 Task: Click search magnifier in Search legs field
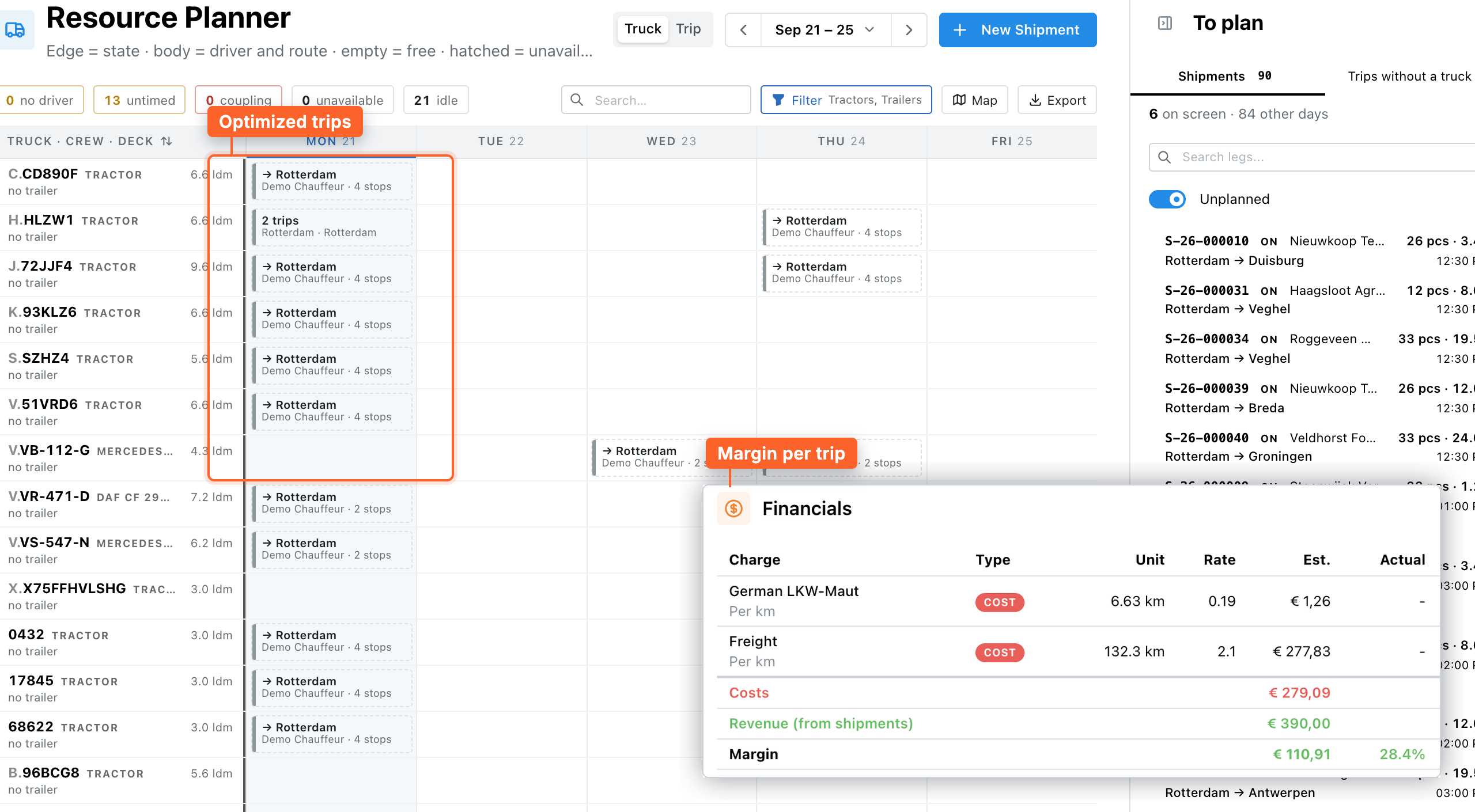pos(1164,157)
